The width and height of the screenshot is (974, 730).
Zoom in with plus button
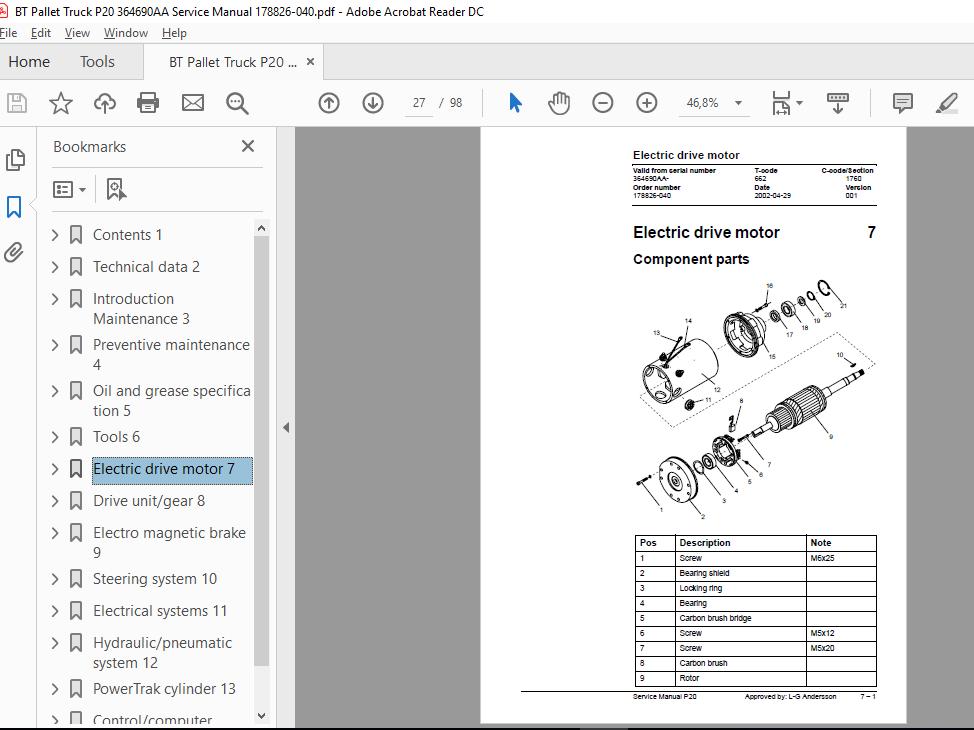click(647, 103)
